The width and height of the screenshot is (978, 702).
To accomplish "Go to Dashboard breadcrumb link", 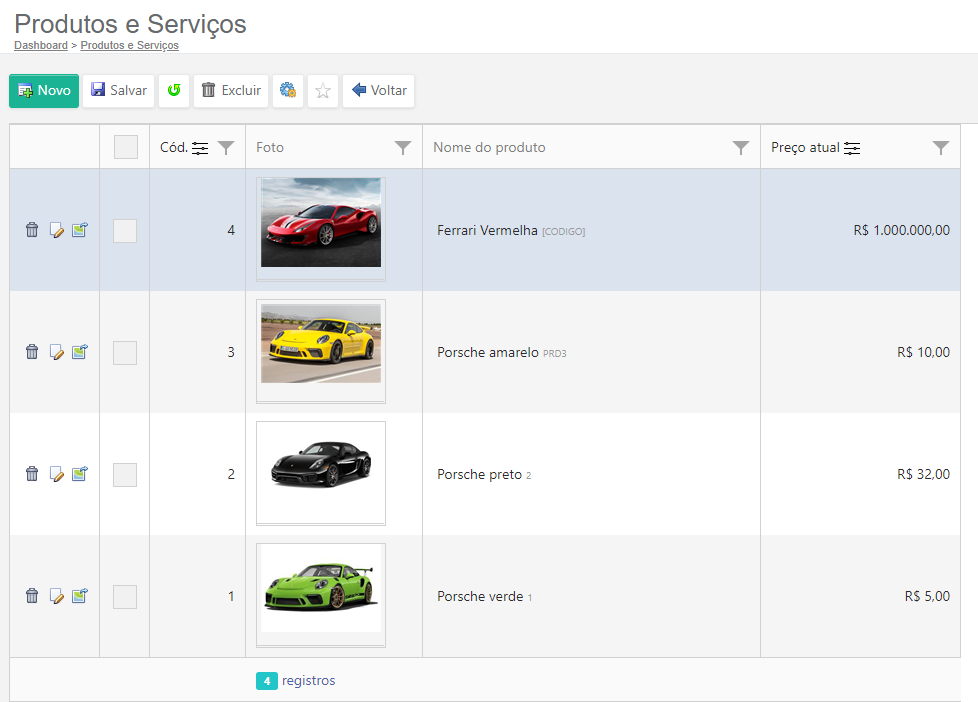I will coord(41,45).
